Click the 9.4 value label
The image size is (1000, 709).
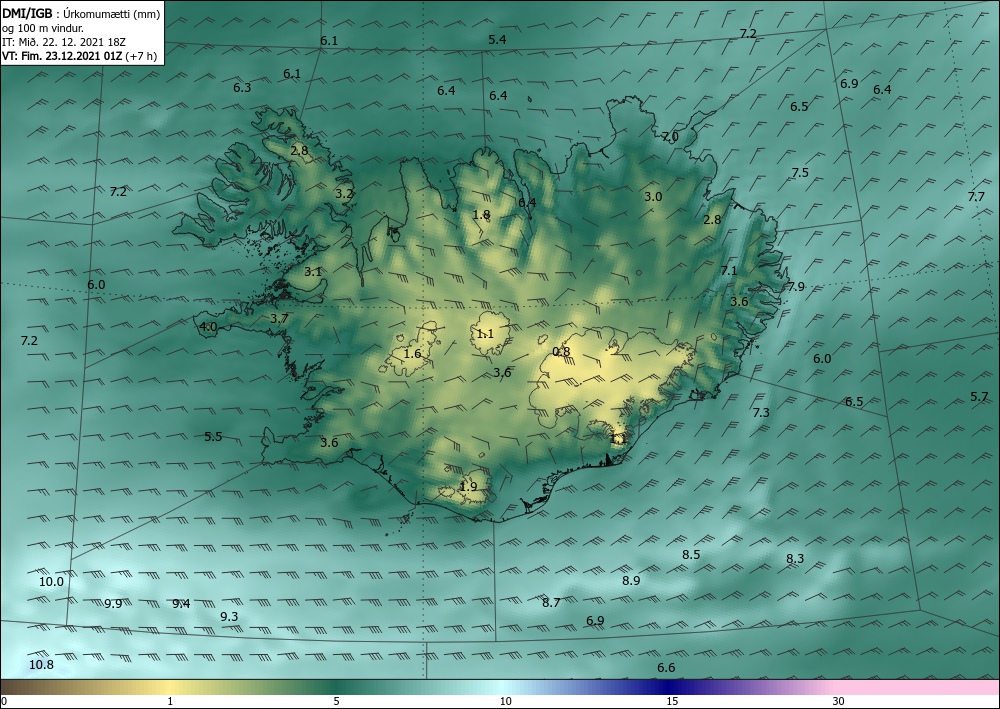click(181, 604)
